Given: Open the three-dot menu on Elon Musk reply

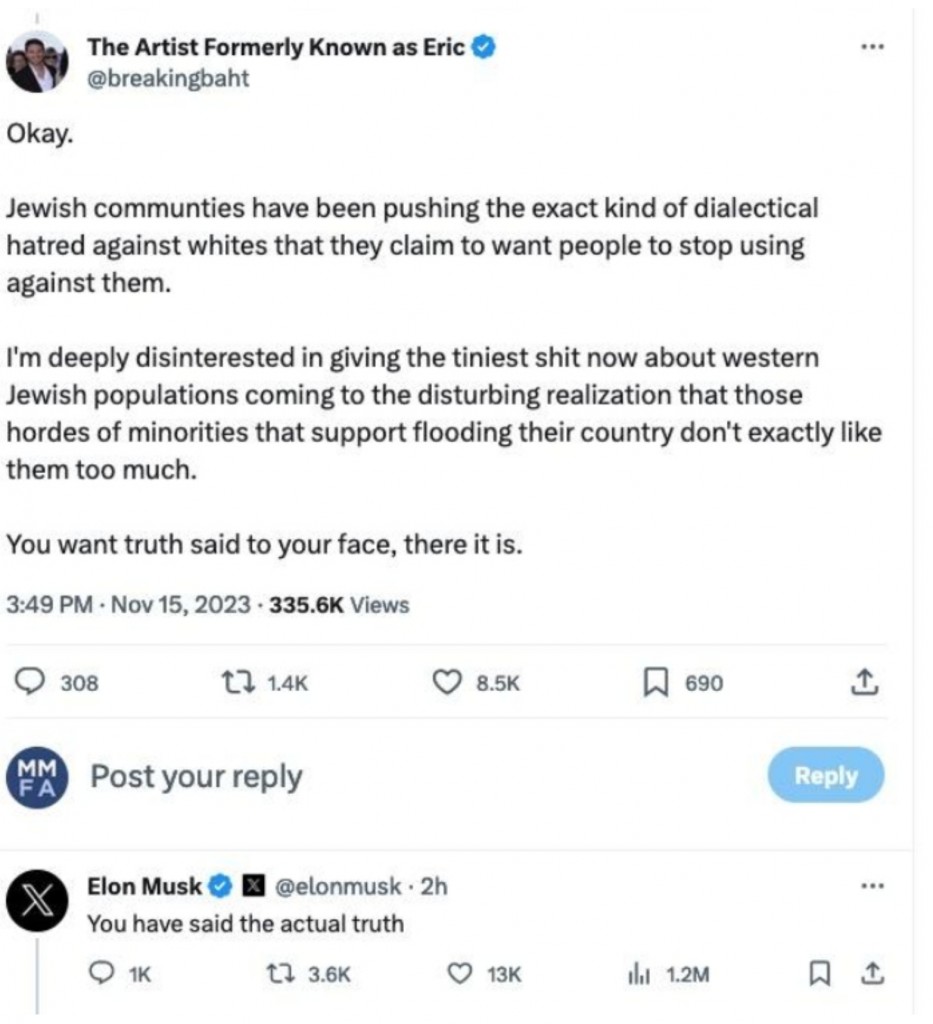Looking at the screenshot, I should tap(872, 887).
